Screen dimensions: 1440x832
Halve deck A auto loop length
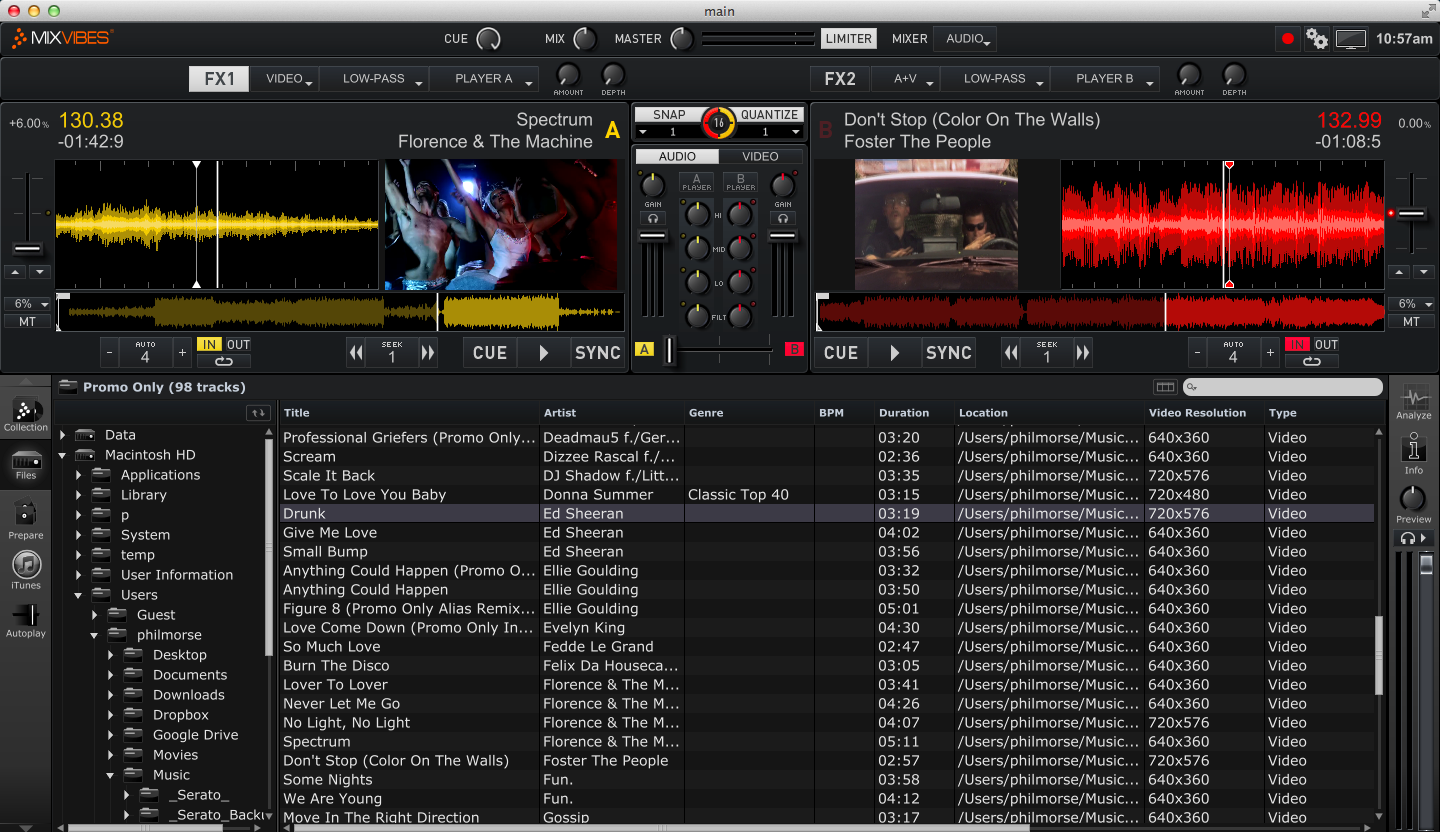pos(110,352)
